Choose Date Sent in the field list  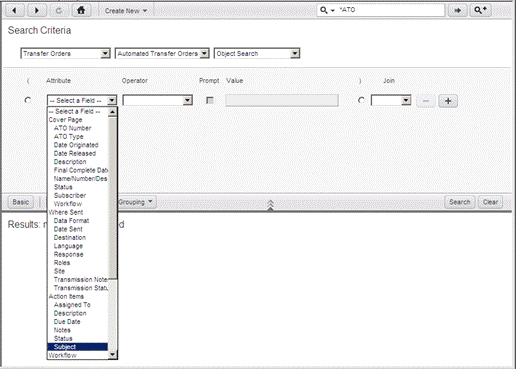(x=78, y=229)
